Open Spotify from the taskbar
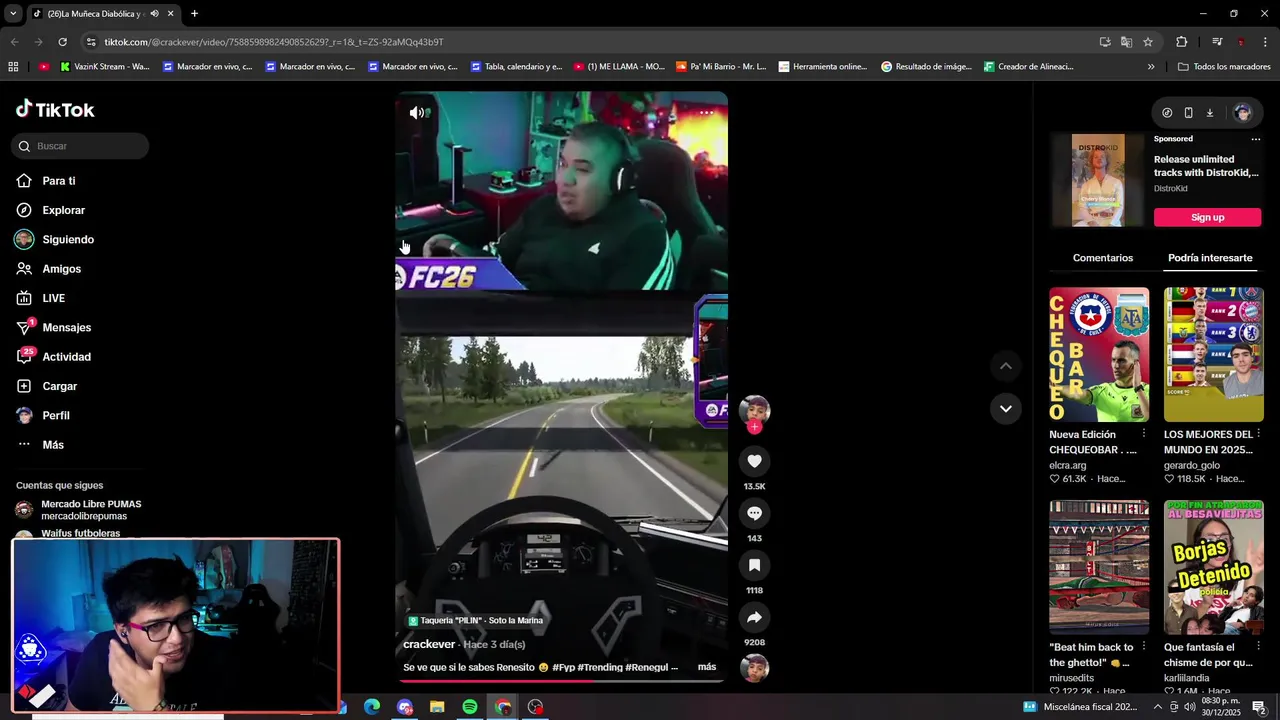Viewport: 1280px width, 720px height. pos(470,707)
